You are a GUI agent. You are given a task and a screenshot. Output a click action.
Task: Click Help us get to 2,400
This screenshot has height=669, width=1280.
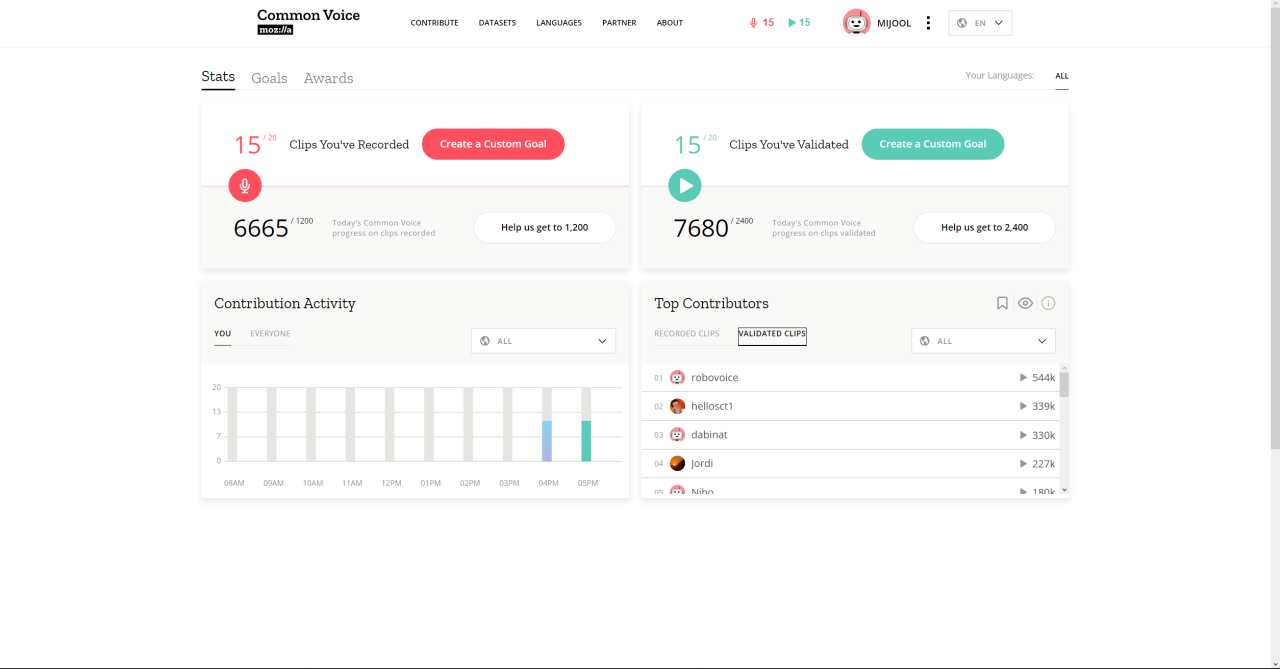(984, 228)
